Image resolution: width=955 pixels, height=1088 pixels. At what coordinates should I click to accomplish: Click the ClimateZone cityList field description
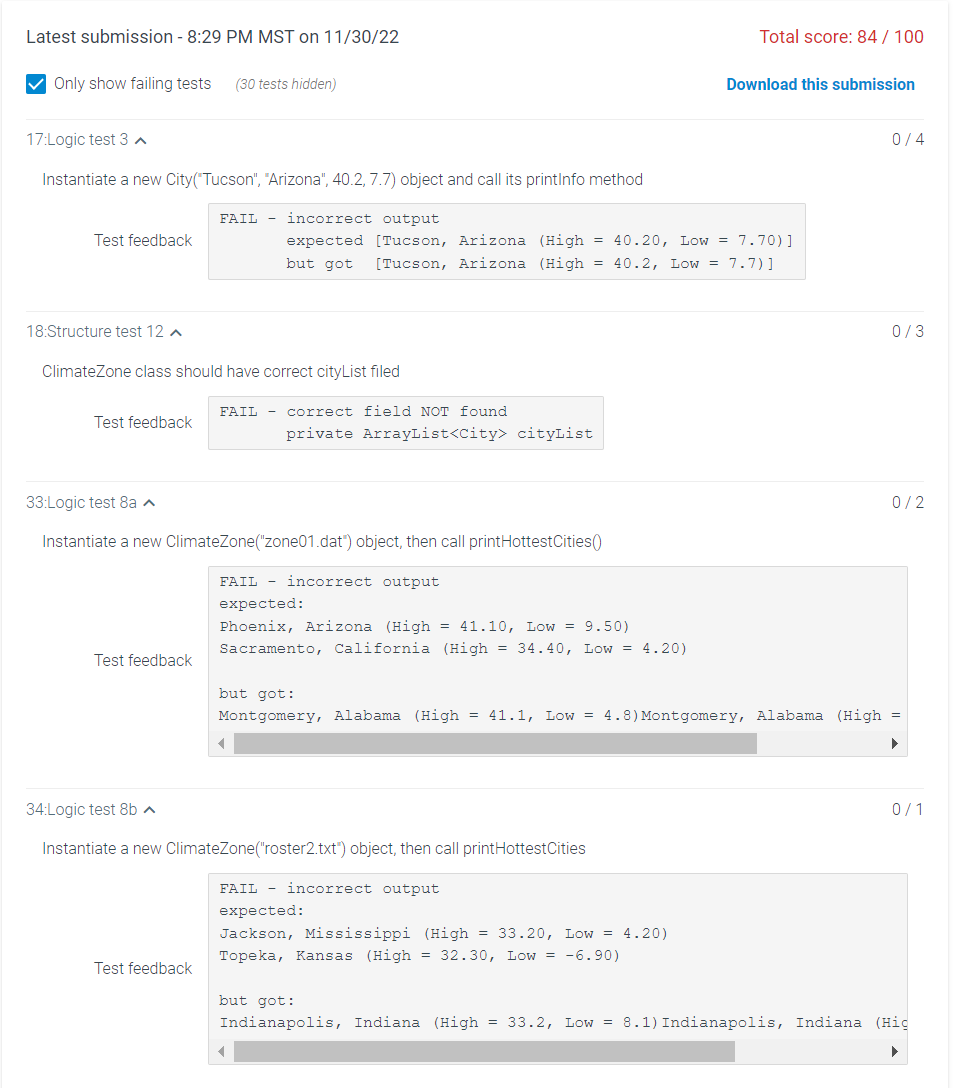coord(221,372)
